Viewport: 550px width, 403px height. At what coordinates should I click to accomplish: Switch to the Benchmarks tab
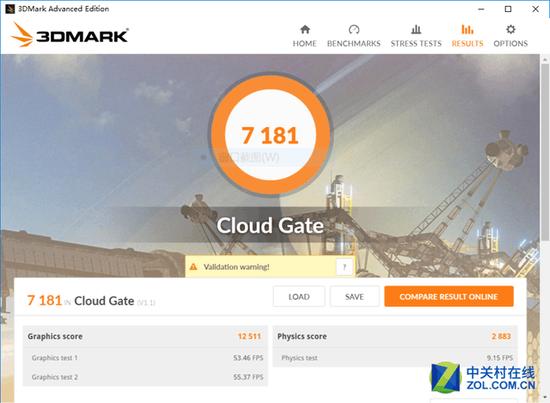pos(354,36)
